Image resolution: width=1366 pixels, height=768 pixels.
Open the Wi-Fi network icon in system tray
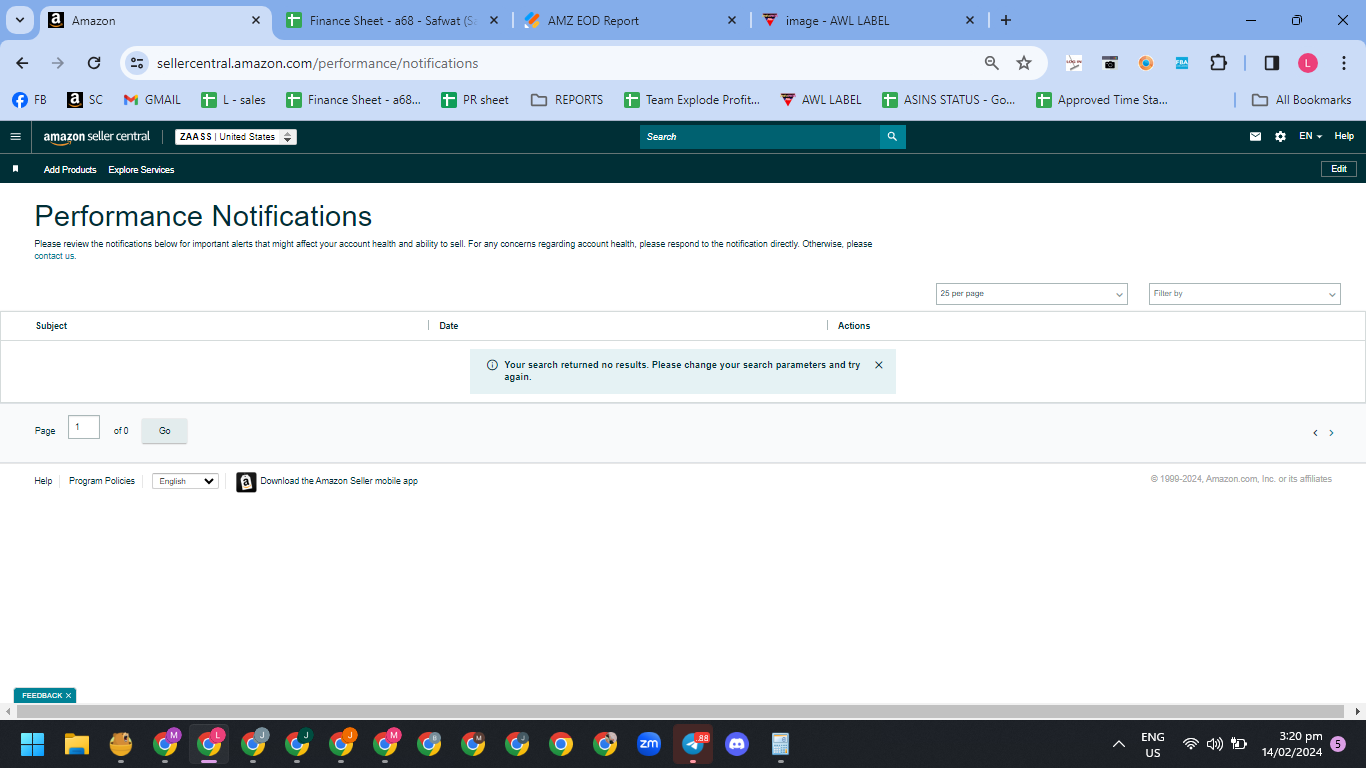point(1190,744)
